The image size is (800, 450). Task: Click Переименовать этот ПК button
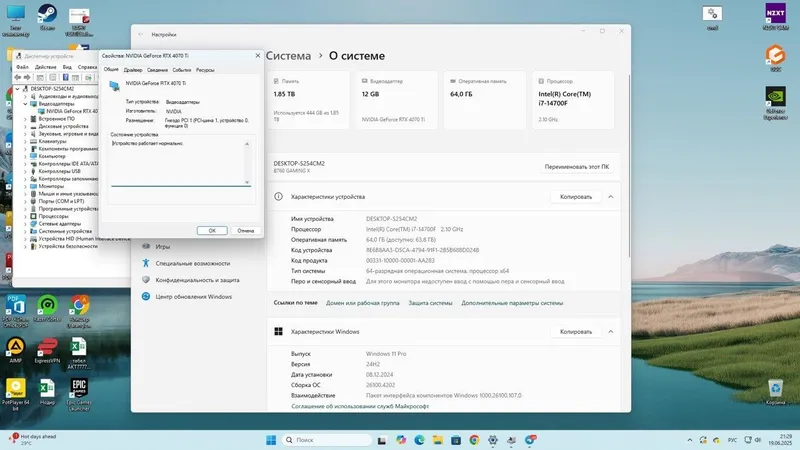577,167
